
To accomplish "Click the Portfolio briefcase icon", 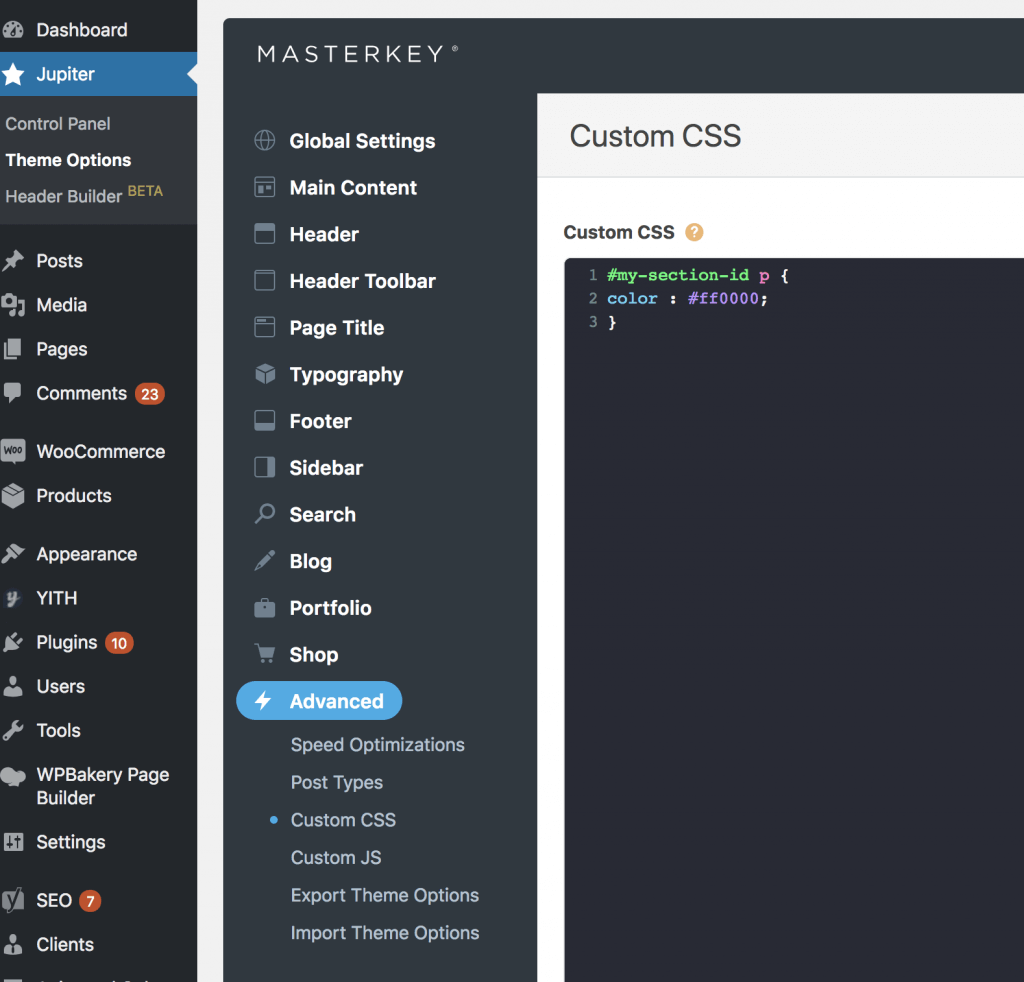I will click(x=264, y=608).
